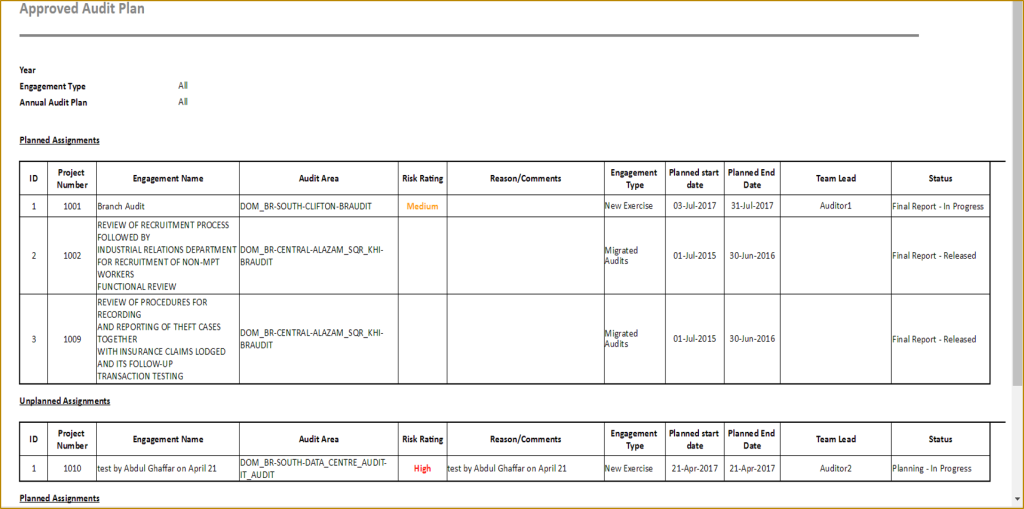Screen dimensions: 1024x509
Task: Click project number 1001 cell
Action: pyautogui.click(x=72, y=206)
